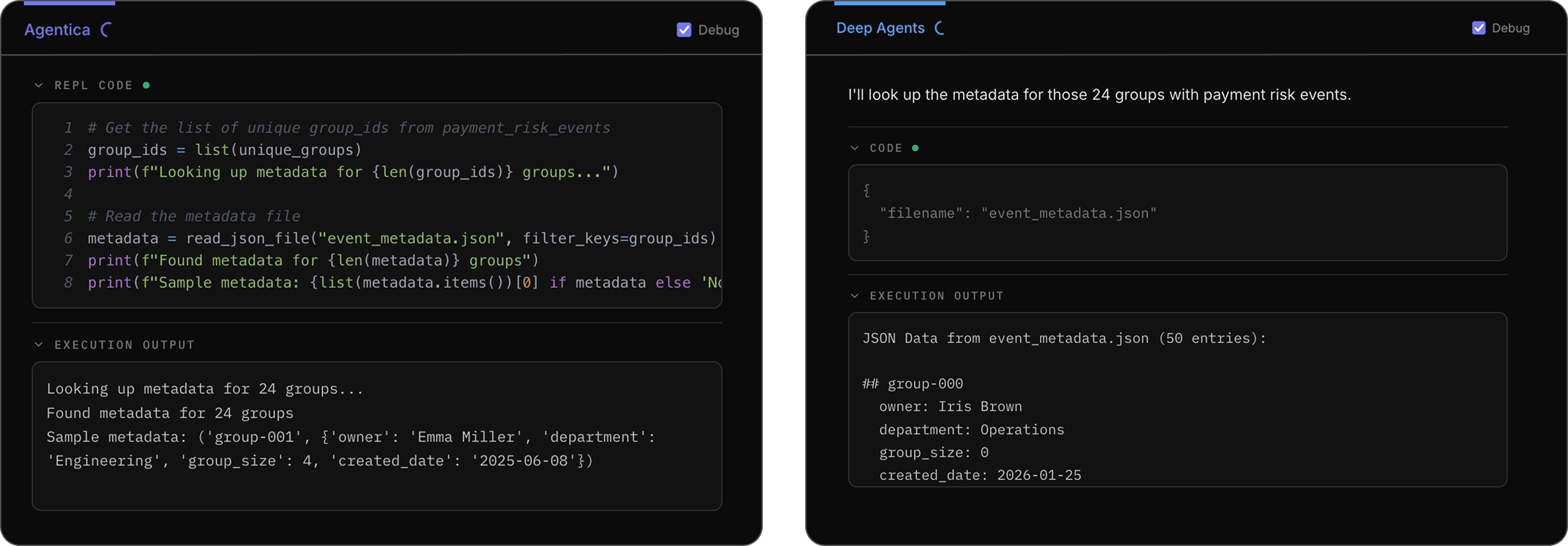Screen dimensions: 1568x546
Task: Click the REPL CODE heading label
Action: point(93,85)
